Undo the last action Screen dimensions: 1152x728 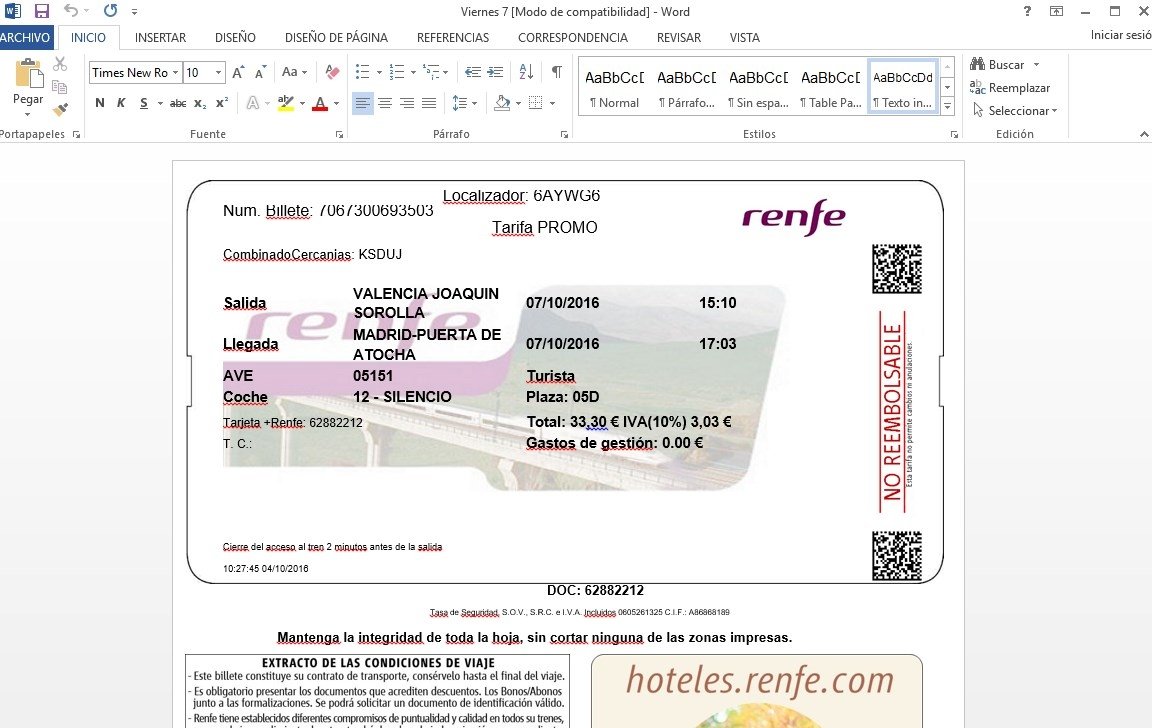tap(71, 11)
